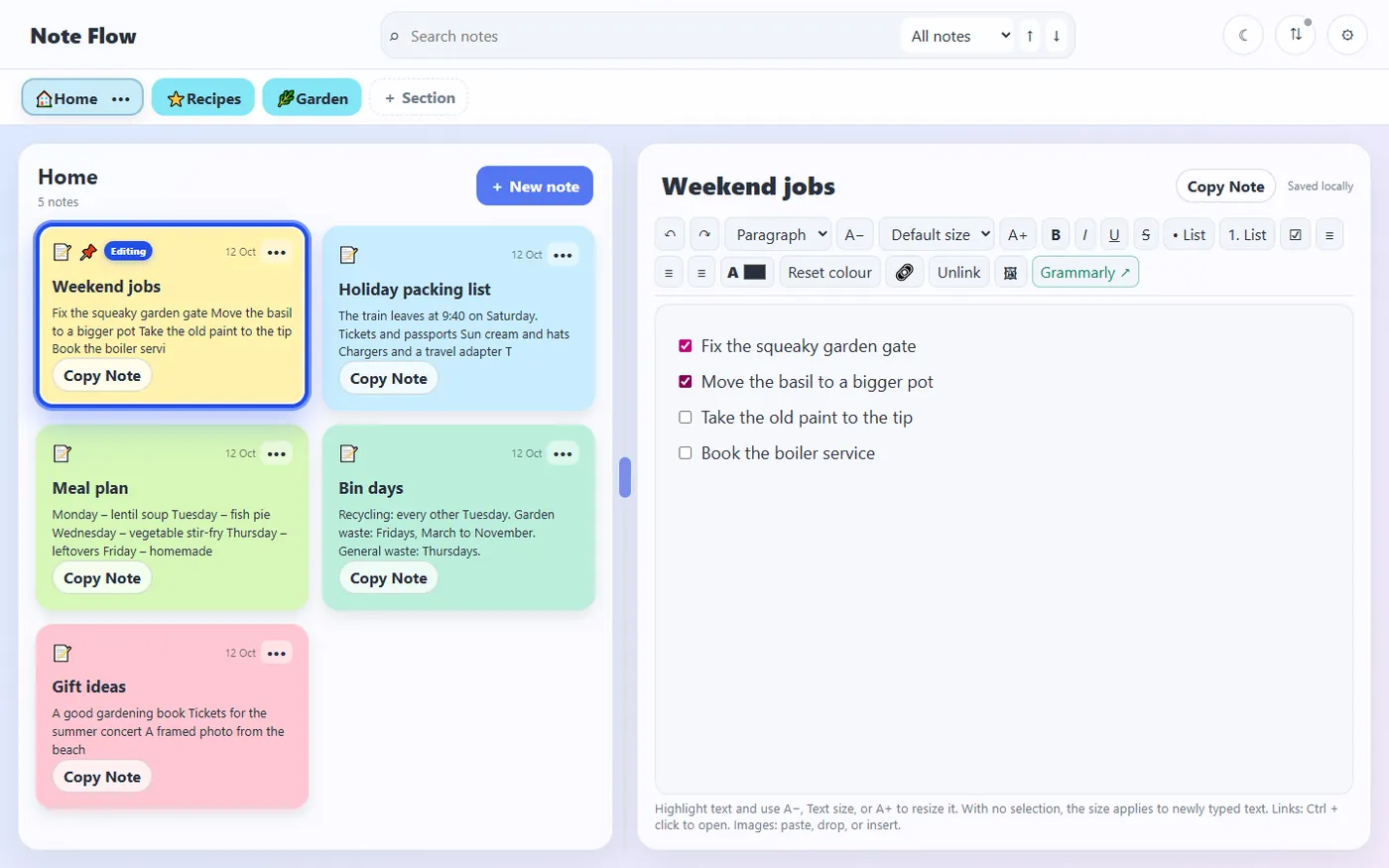Toggle underline formatting
The image size is (1389, 868).
[x=1114, y=234]
